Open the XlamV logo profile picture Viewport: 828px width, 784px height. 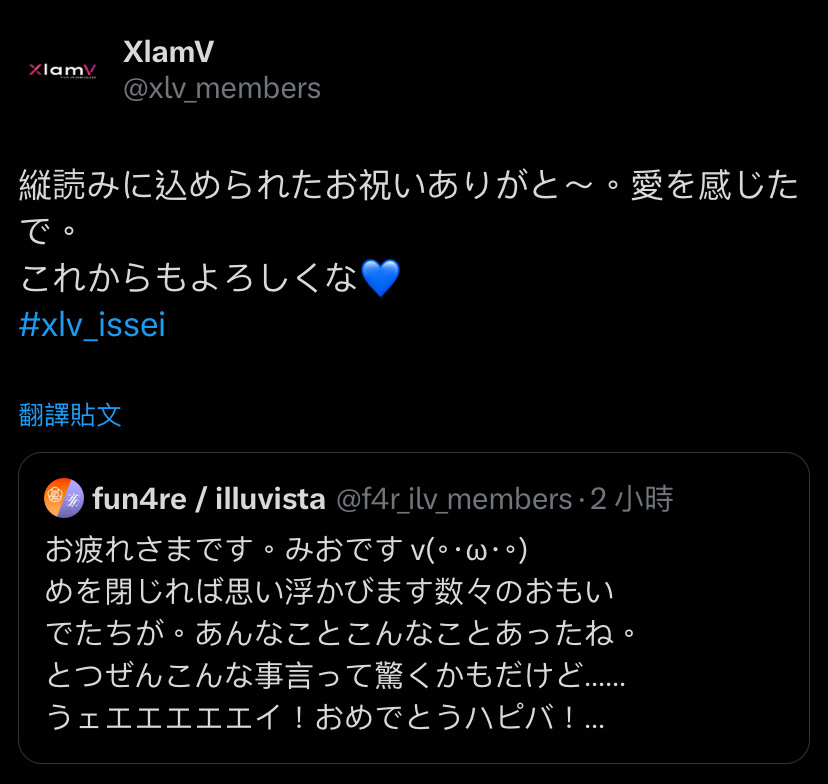point(62,70)
